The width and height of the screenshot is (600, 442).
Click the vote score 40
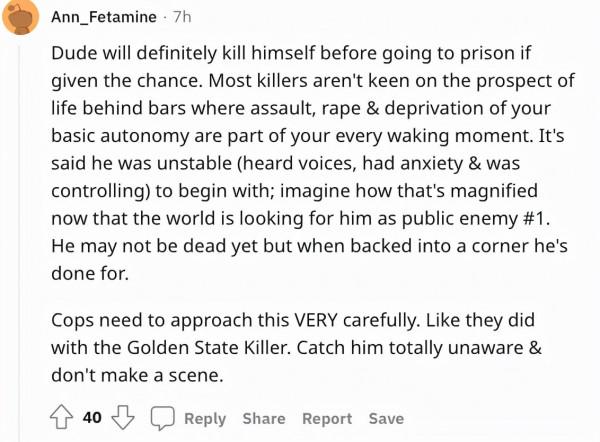[x=92, y=418]
